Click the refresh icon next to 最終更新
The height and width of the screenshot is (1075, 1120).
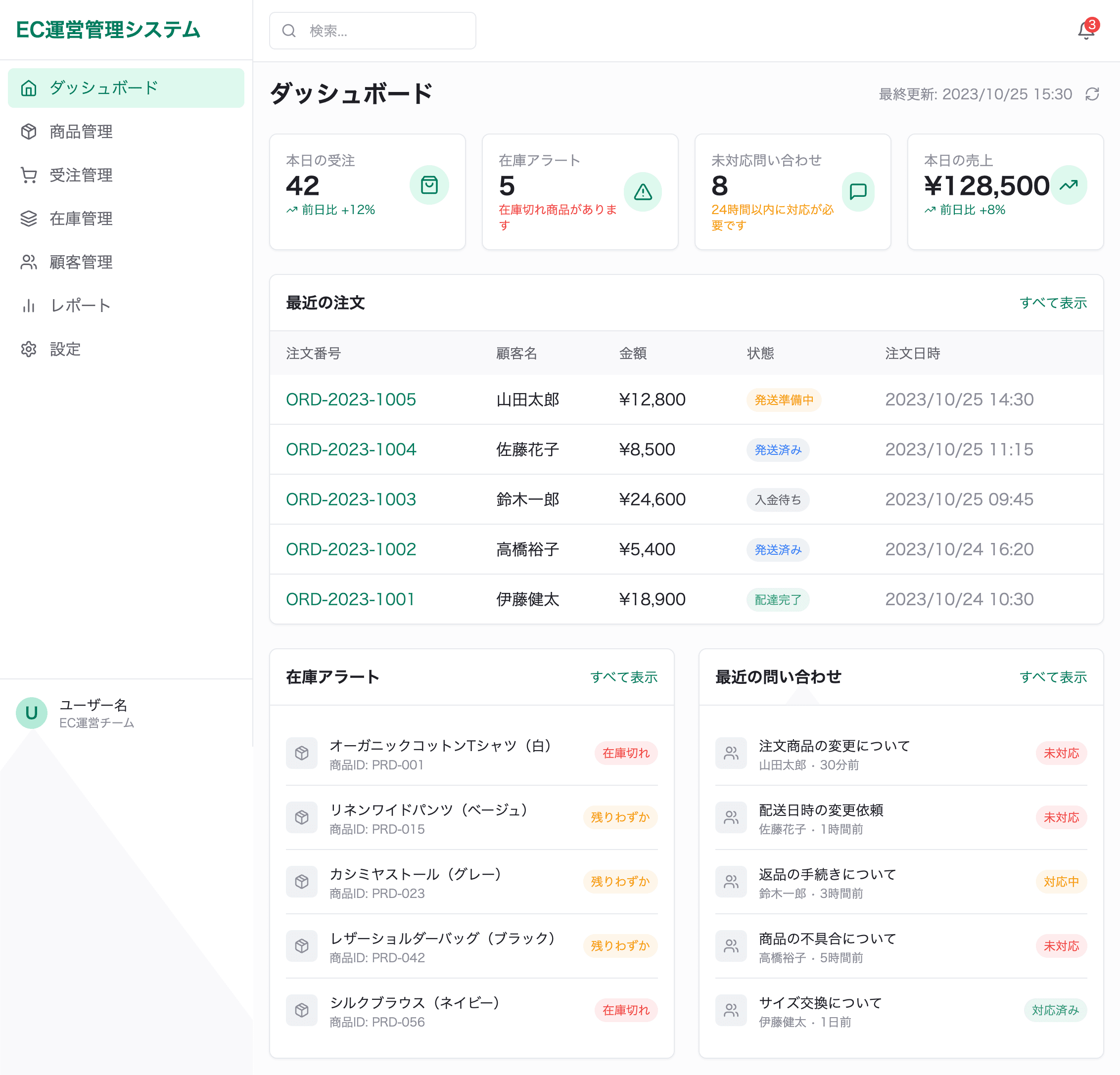click(x=1092, y=94)
